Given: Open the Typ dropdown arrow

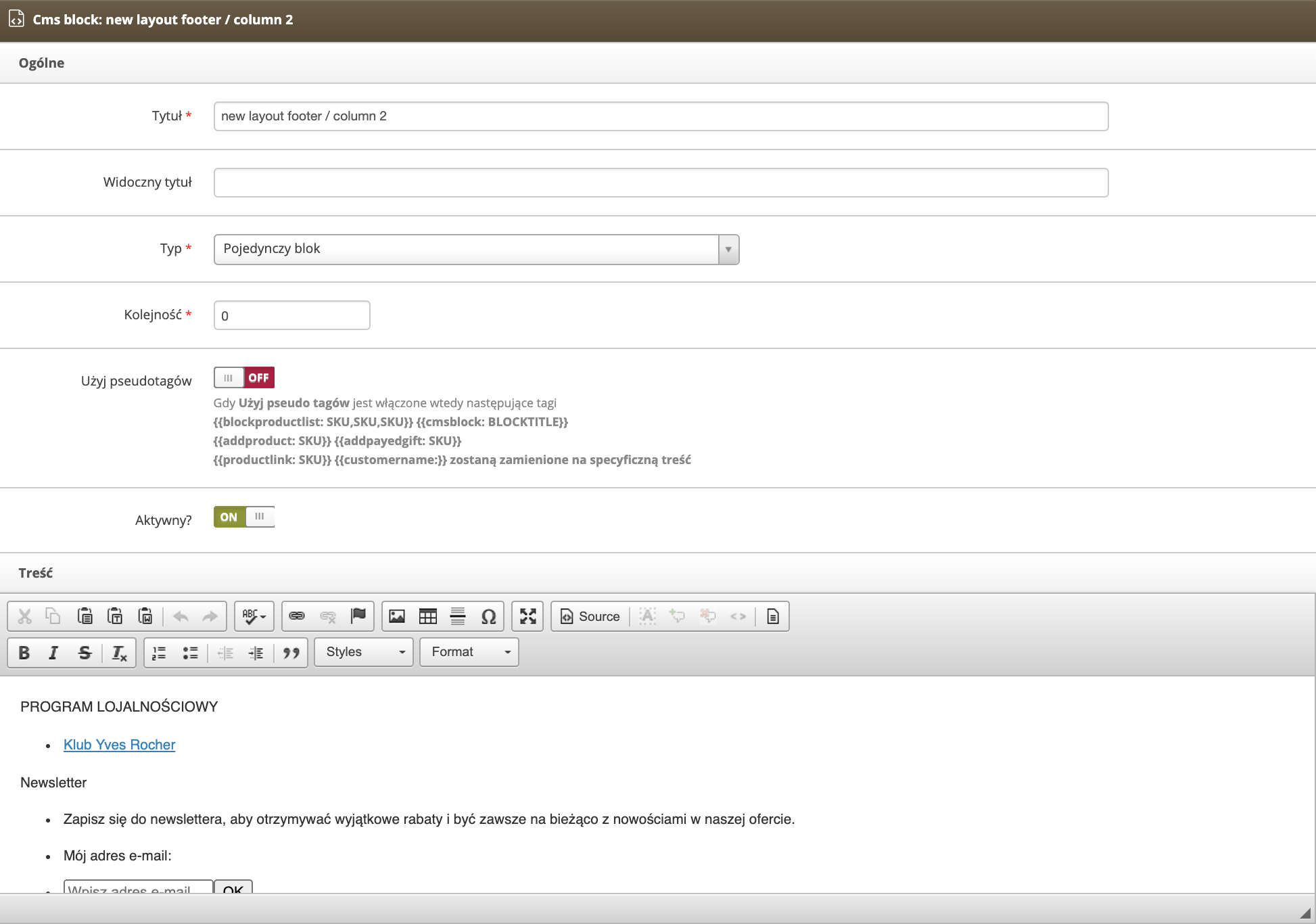Looking at the screenshot, I should [x=728, y=250].
